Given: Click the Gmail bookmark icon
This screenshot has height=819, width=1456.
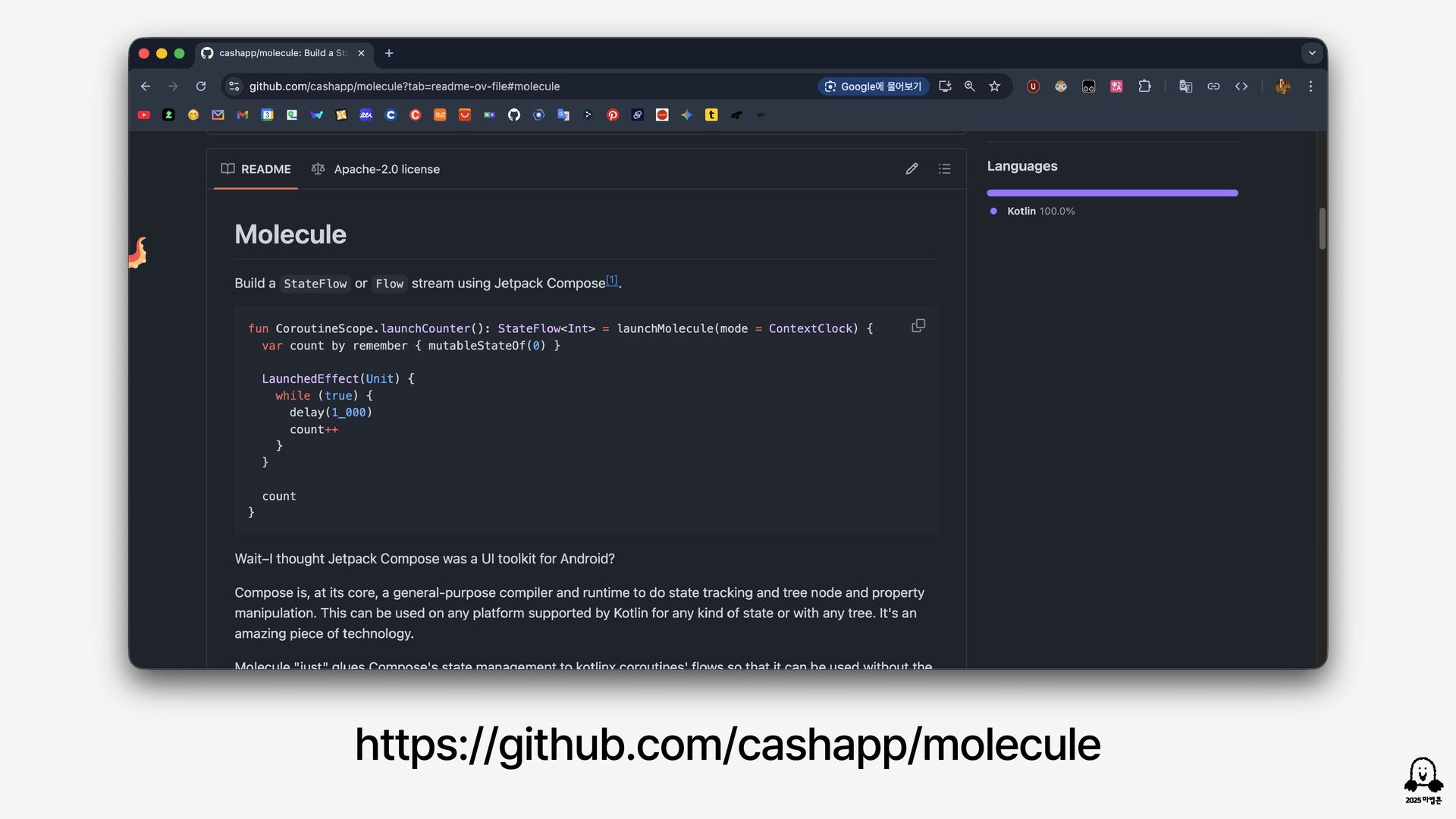Looking at the screenshot, I should pos(243,115).
